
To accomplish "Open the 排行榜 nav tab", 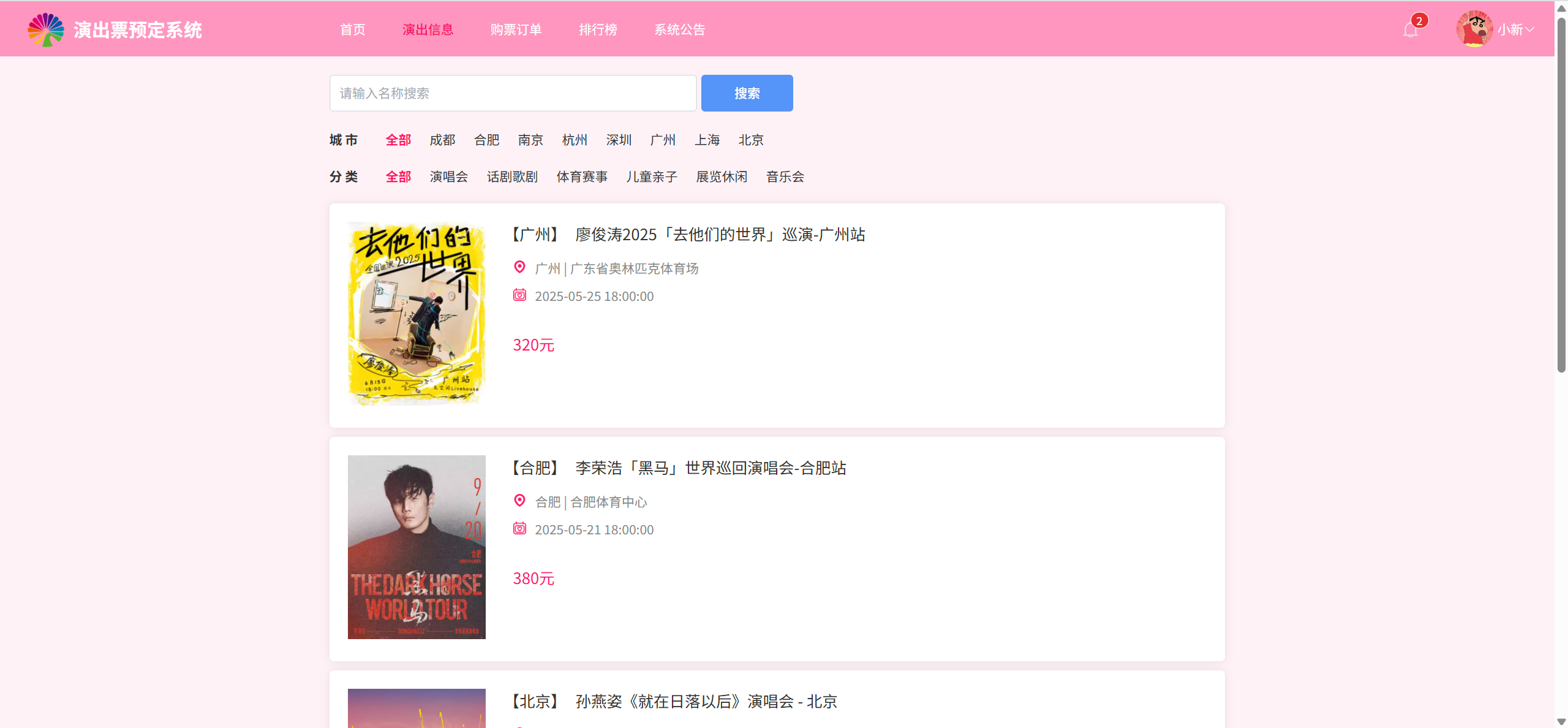I will click(598, 30).
